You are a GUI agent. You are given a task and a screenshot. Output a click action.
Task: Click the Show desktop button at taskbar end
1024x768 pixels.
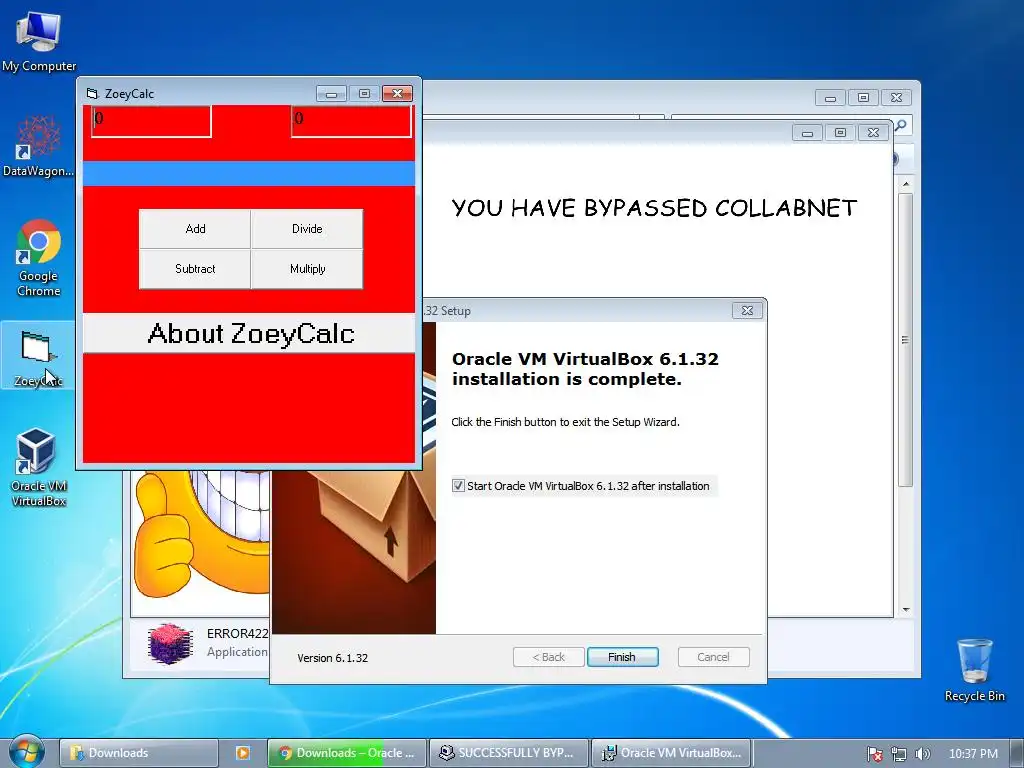point(1018,753)
